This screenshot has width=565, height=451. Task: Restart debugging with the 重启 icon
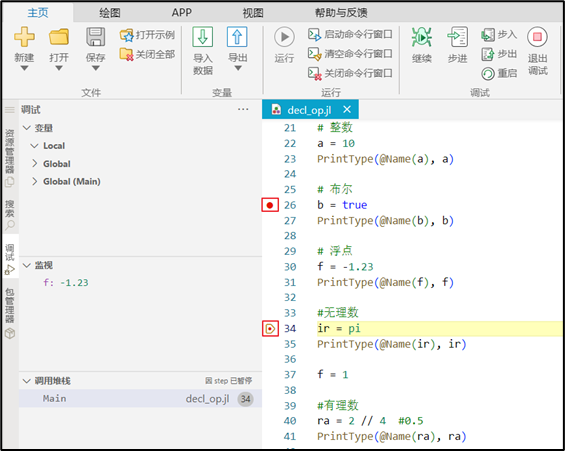click(488, 74)
